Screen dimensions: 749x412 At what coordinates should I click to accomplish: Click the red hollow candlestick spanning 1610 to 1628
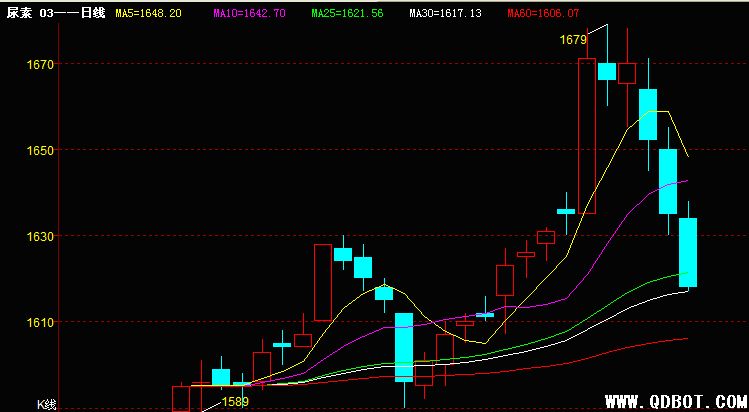pyautogui.click(x=323, y=282)
